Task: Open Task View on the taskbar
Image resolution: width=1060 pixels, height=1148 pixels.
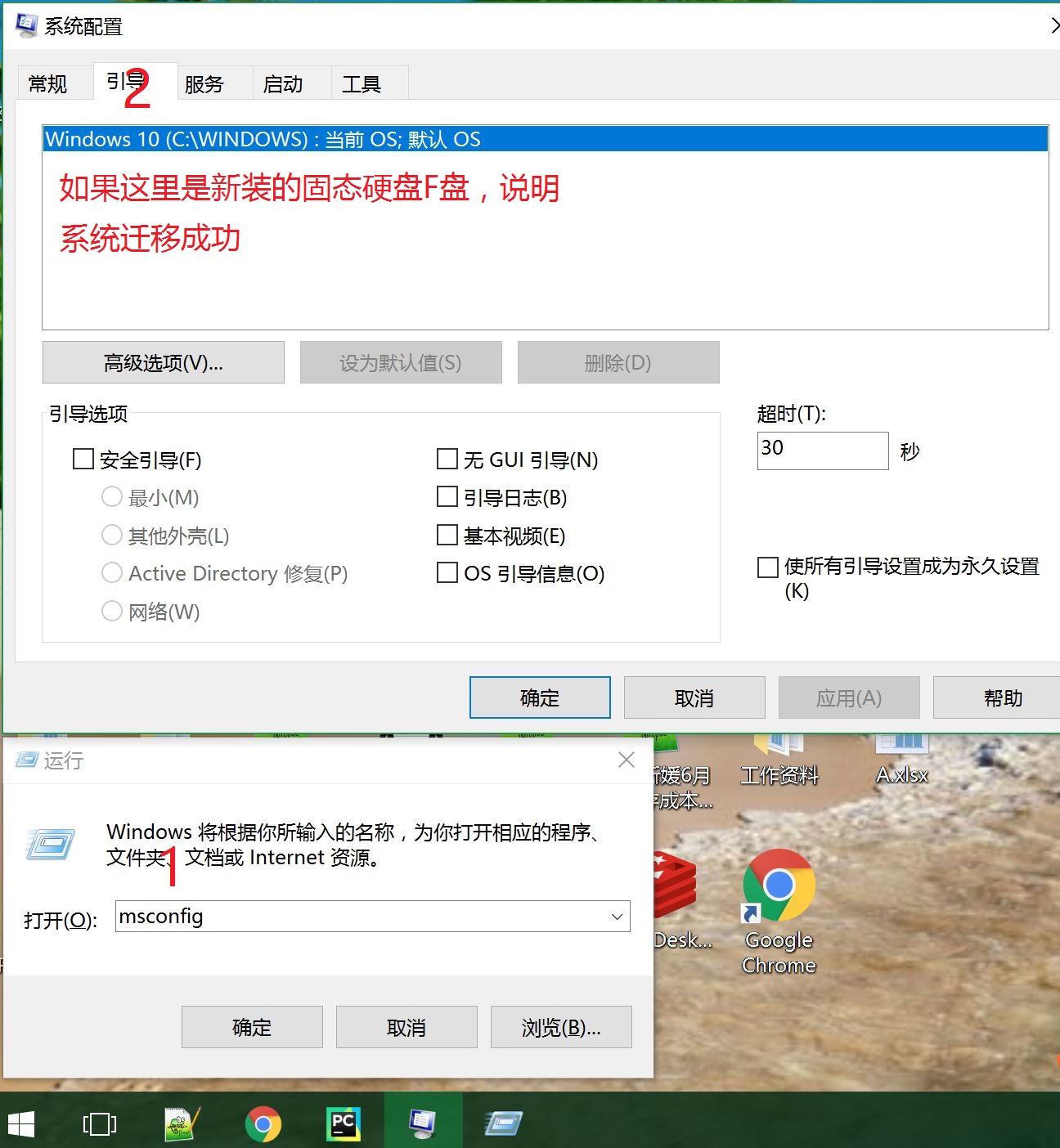Action: pyautogui.click(x=100, y=1125)
